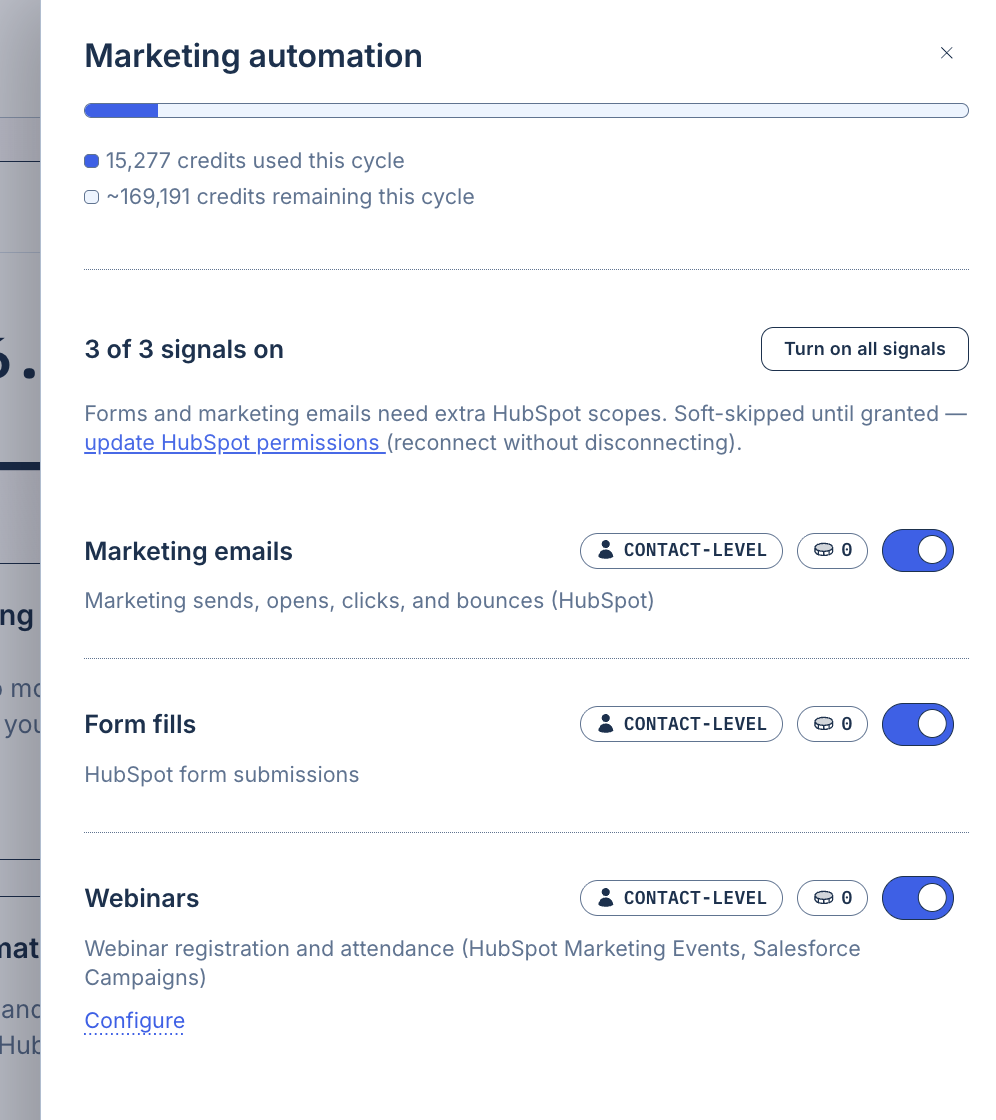Disable the Form fills signal switch
Screen dimensions: 996x1120
coord(917,724)
